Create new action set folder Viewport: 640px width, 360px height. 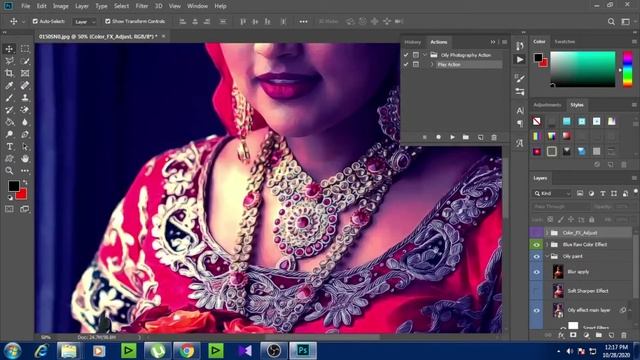click(466, 138)
